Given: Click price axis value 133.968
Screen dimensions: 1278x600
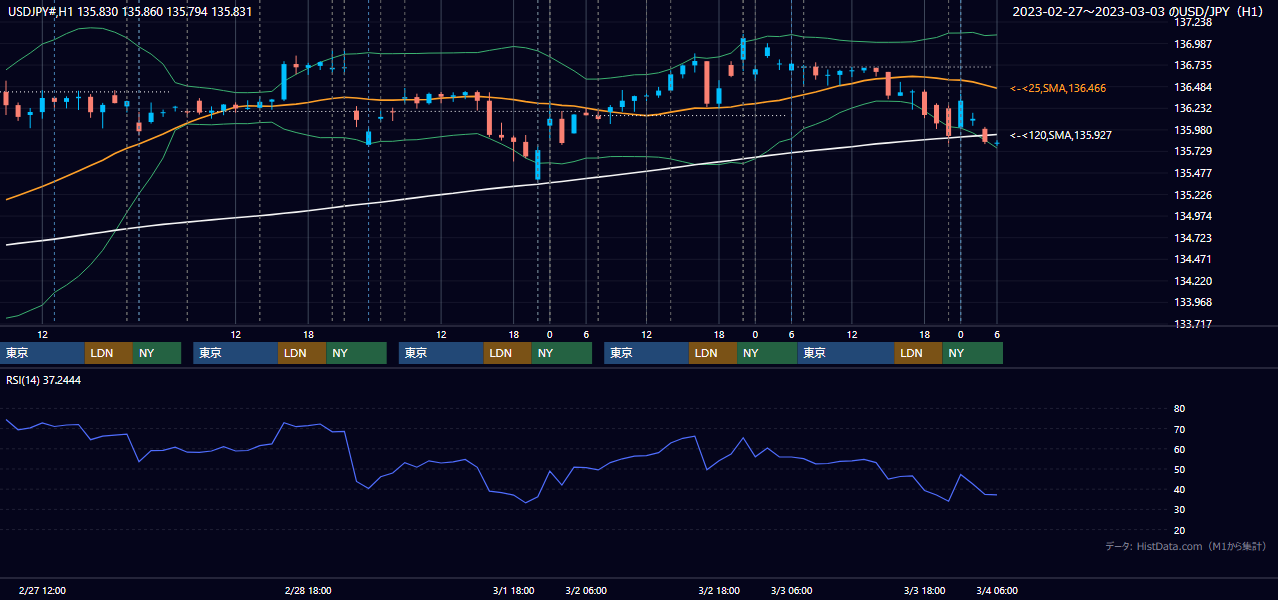Looking at the screenshot, I should click(x=1192, y=302).
